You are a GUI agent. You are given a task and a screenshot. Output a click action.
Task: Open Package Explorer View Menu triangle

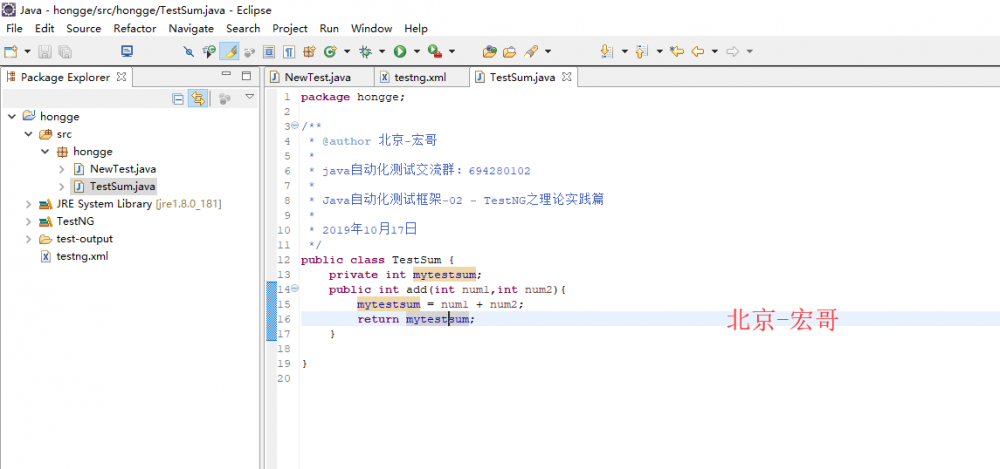(x=250, y=97)
